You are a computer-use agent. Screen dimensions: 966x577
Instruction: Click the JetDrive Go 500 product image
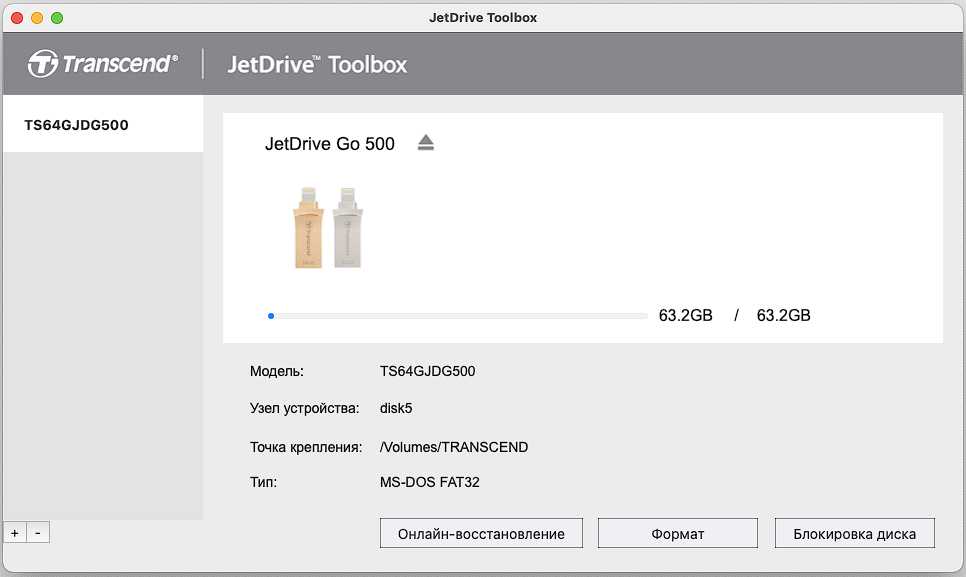coord(327,228)
